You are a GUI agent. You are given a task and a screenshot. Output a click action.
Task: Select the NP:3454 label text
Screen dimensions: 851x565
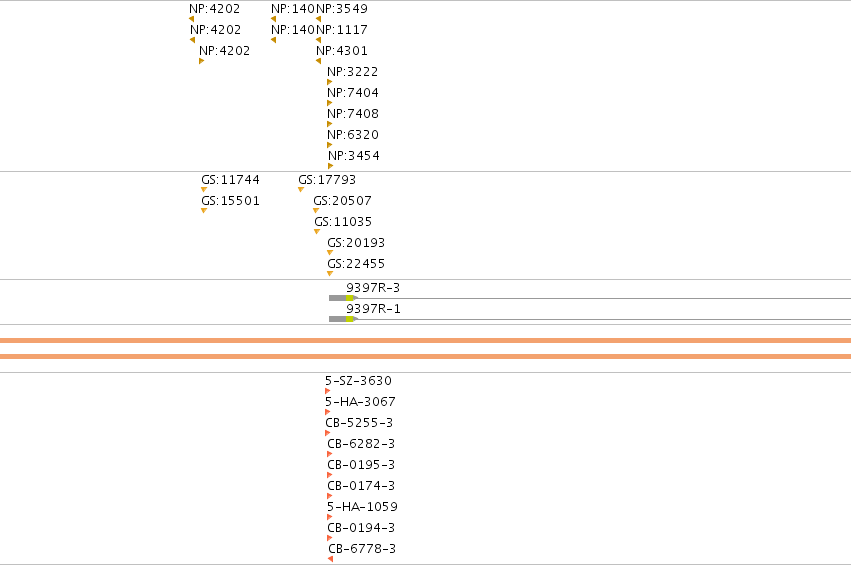coord(354,156)
